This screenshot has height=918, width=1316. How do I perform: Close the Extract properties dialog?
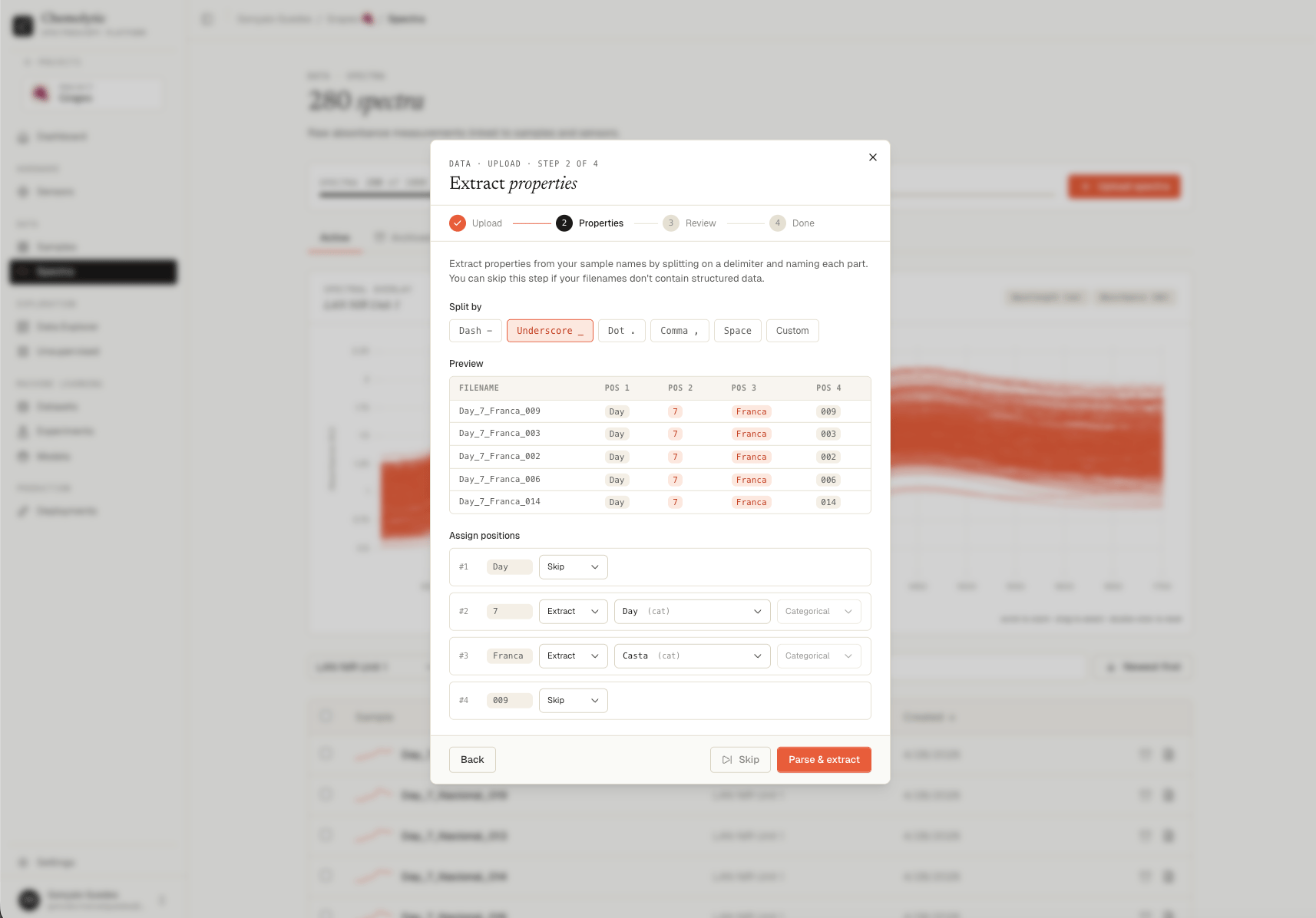pyautogui.click(x=872, y=157)
